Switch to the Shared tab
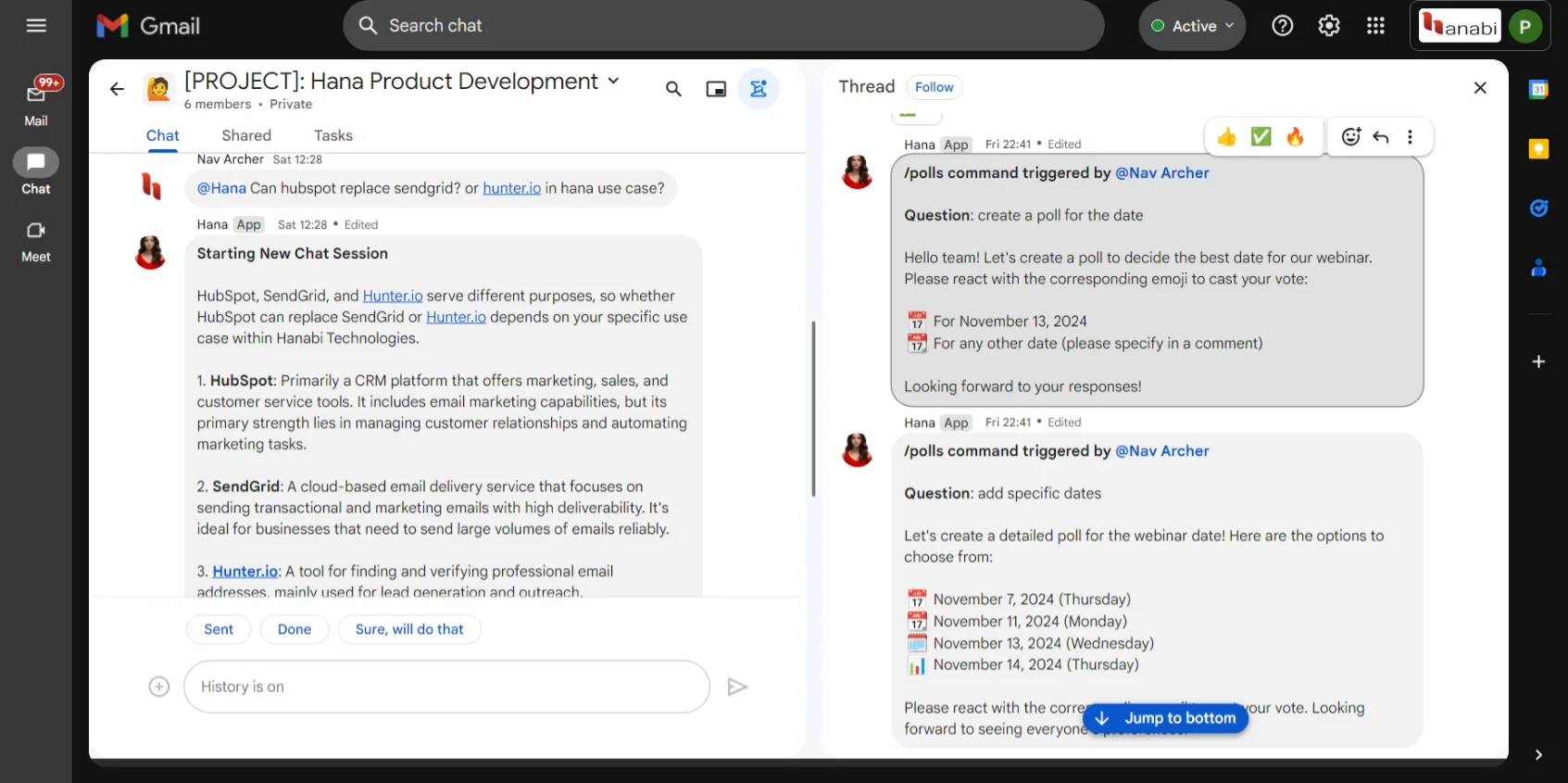The height and width of the screenshot is (783, 1568). [246, 135]
